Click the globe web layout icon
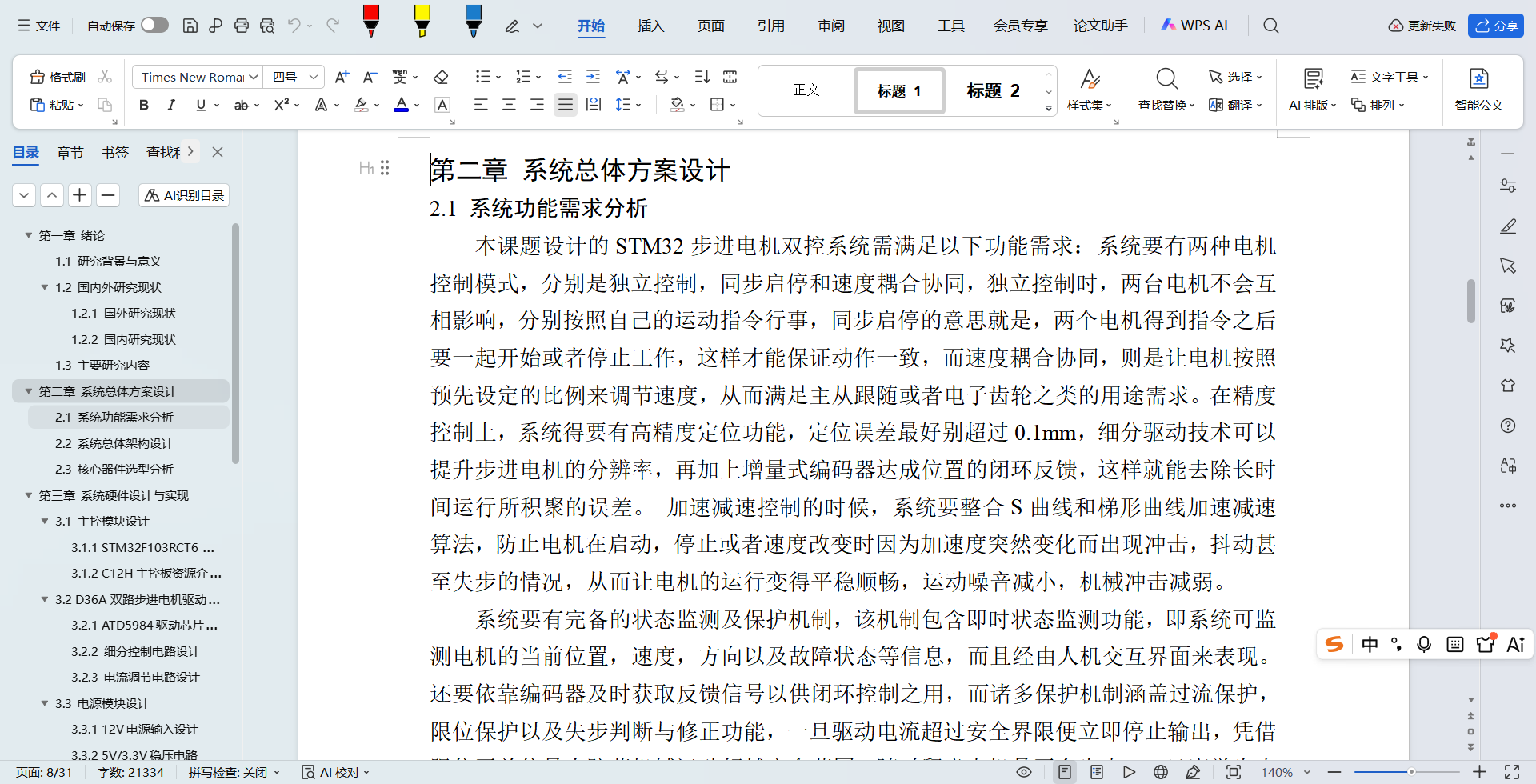1536x784 pixels. [x=1161, y=772]
